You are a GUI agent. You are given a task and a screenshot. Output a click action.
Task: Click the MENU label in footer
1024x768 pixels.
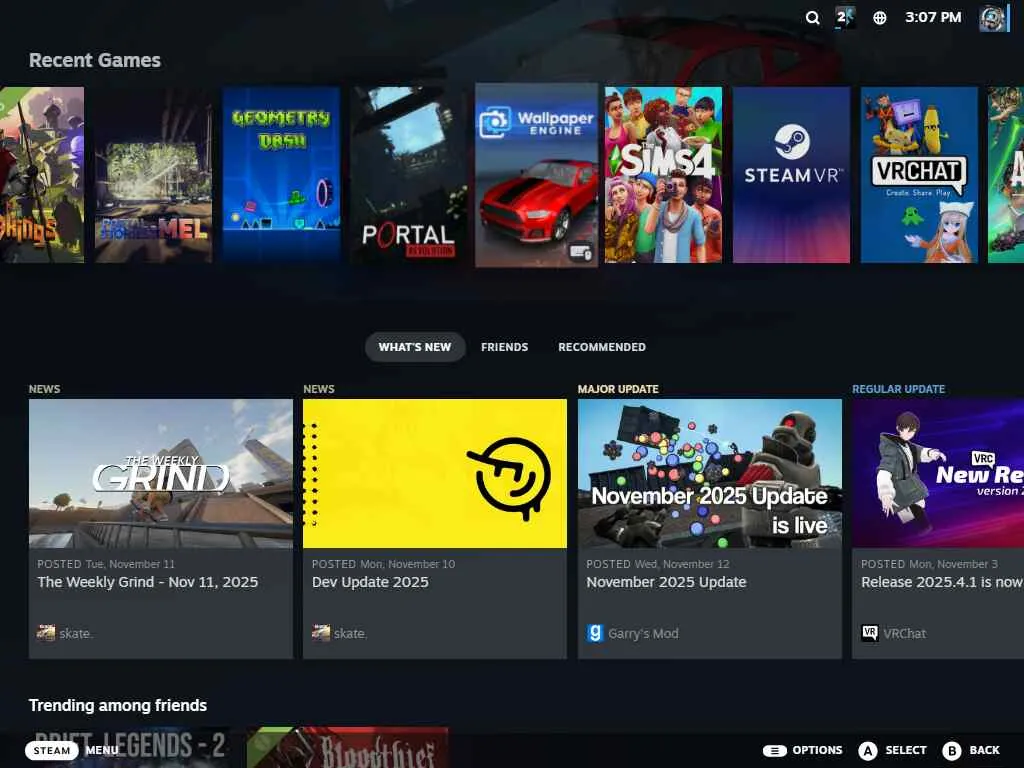click(102, 750)
